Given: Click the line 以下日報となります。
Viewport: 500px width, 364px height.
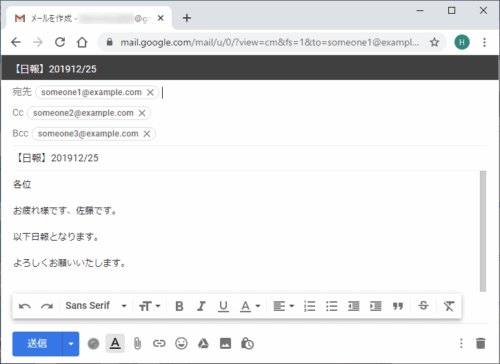Looking at the screenshot, I should pos(56,237).
